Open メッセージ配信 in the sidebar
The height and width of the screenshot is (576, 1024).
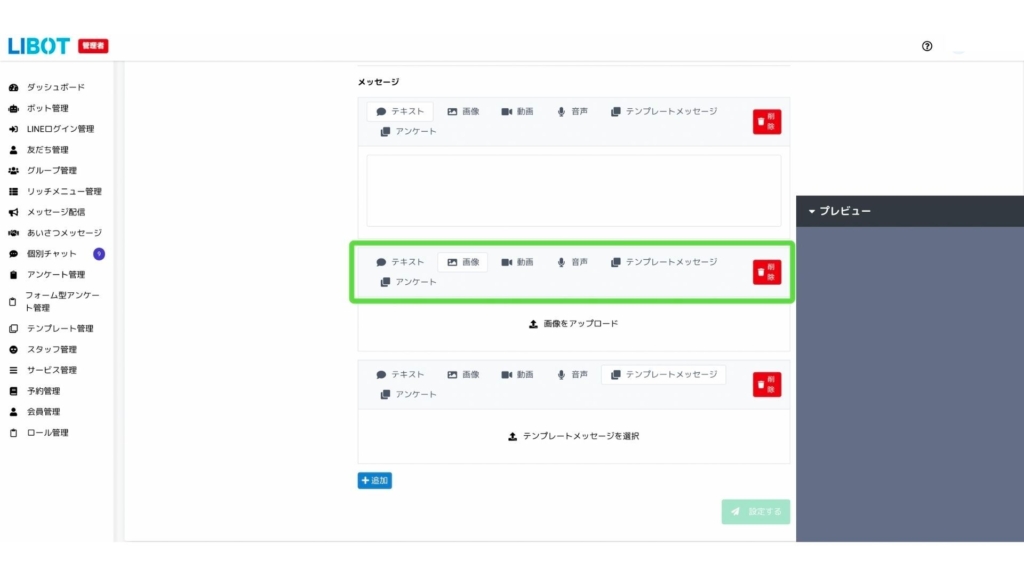55,212
